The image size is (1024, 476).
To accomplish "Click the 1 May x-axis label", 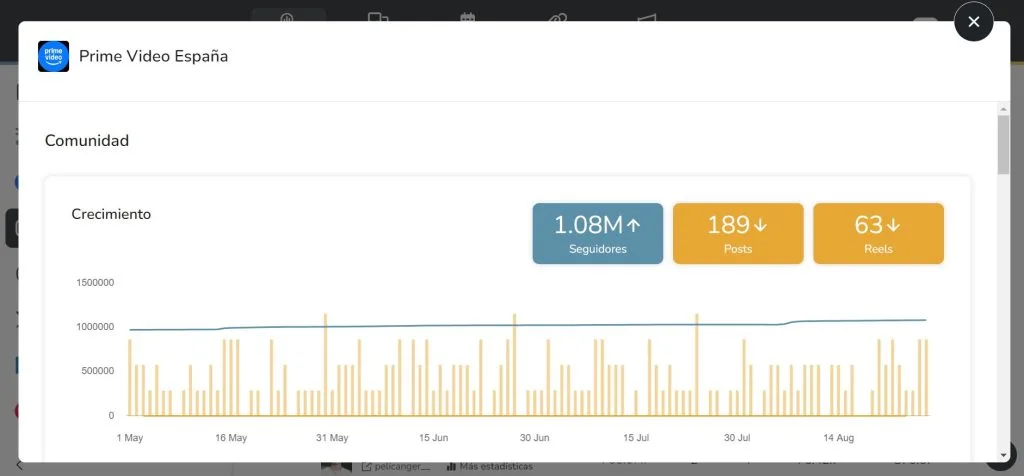I will 129,437.
